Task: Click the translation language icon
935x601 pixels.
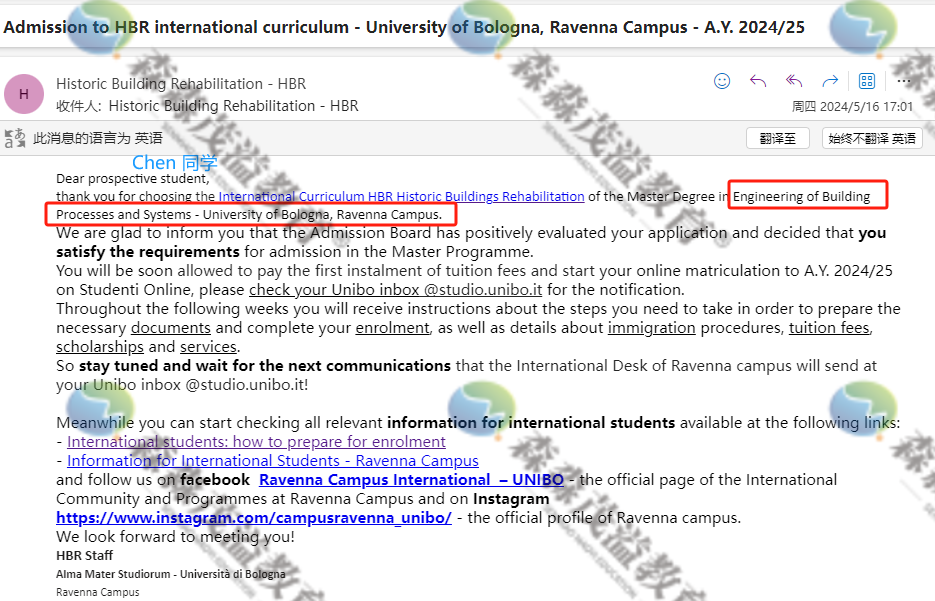Action: pyautogui.click(x=15, y=138)
